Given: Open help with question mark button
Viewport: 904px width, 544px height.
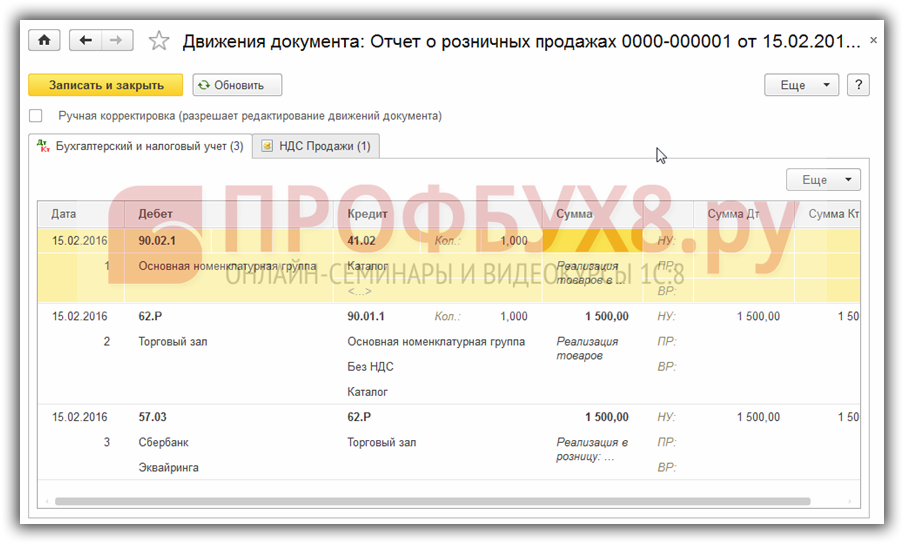Looking at the screenshot, I should click(x=857, y=85).
